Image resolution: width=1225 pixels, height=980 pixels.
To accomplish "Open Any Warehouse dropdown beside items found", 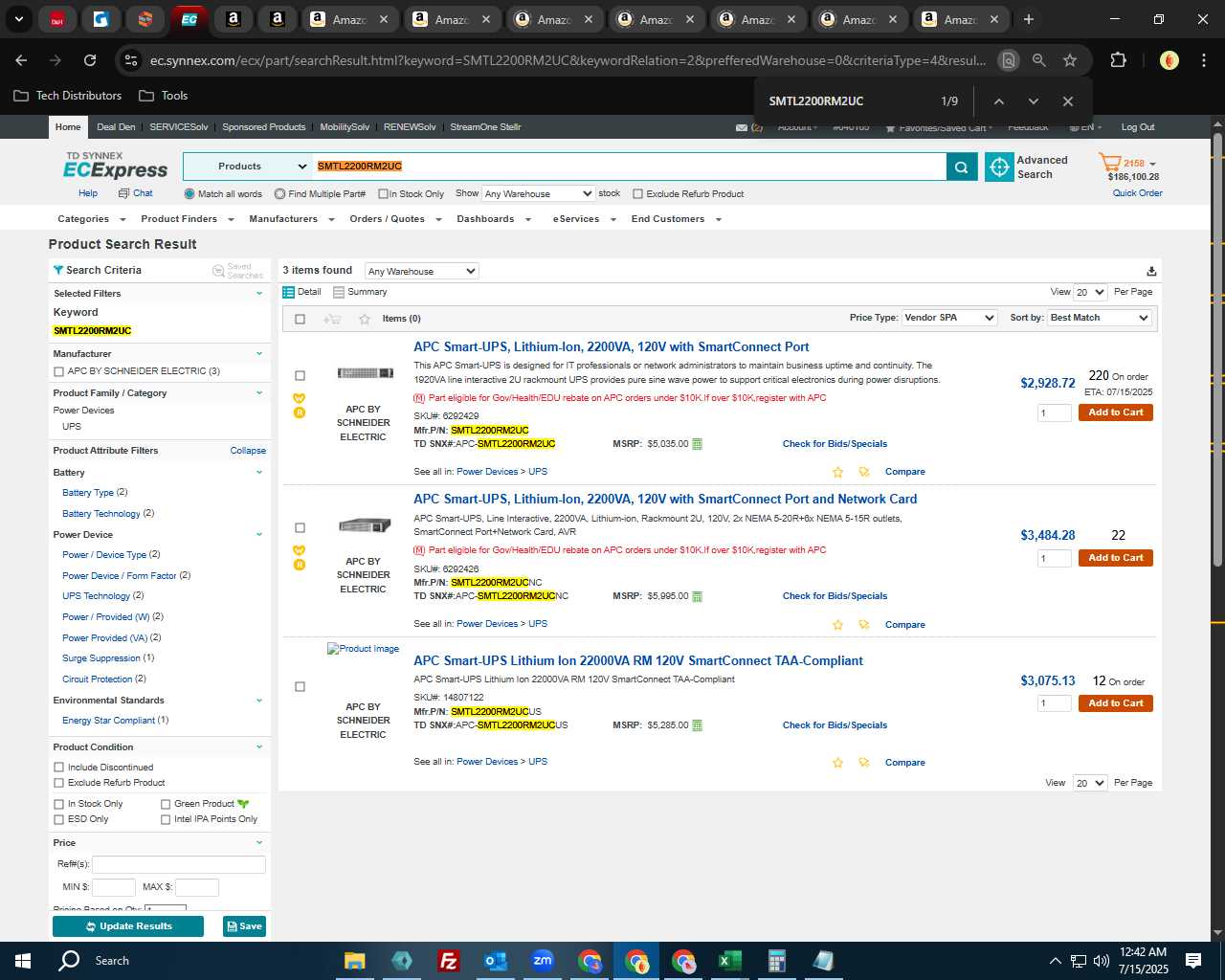I will tap(422, 271).
